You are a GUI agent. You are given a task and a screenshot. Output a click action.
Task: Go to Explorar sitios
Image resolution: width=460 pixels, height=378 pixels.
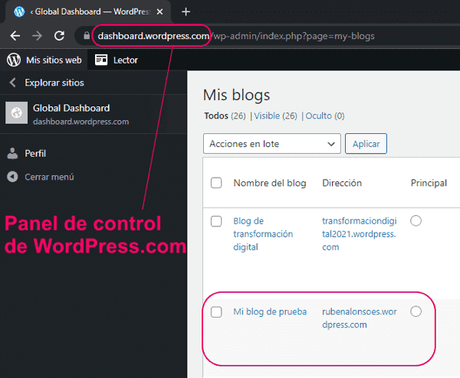pyautogui.click(x=54, y=83)
